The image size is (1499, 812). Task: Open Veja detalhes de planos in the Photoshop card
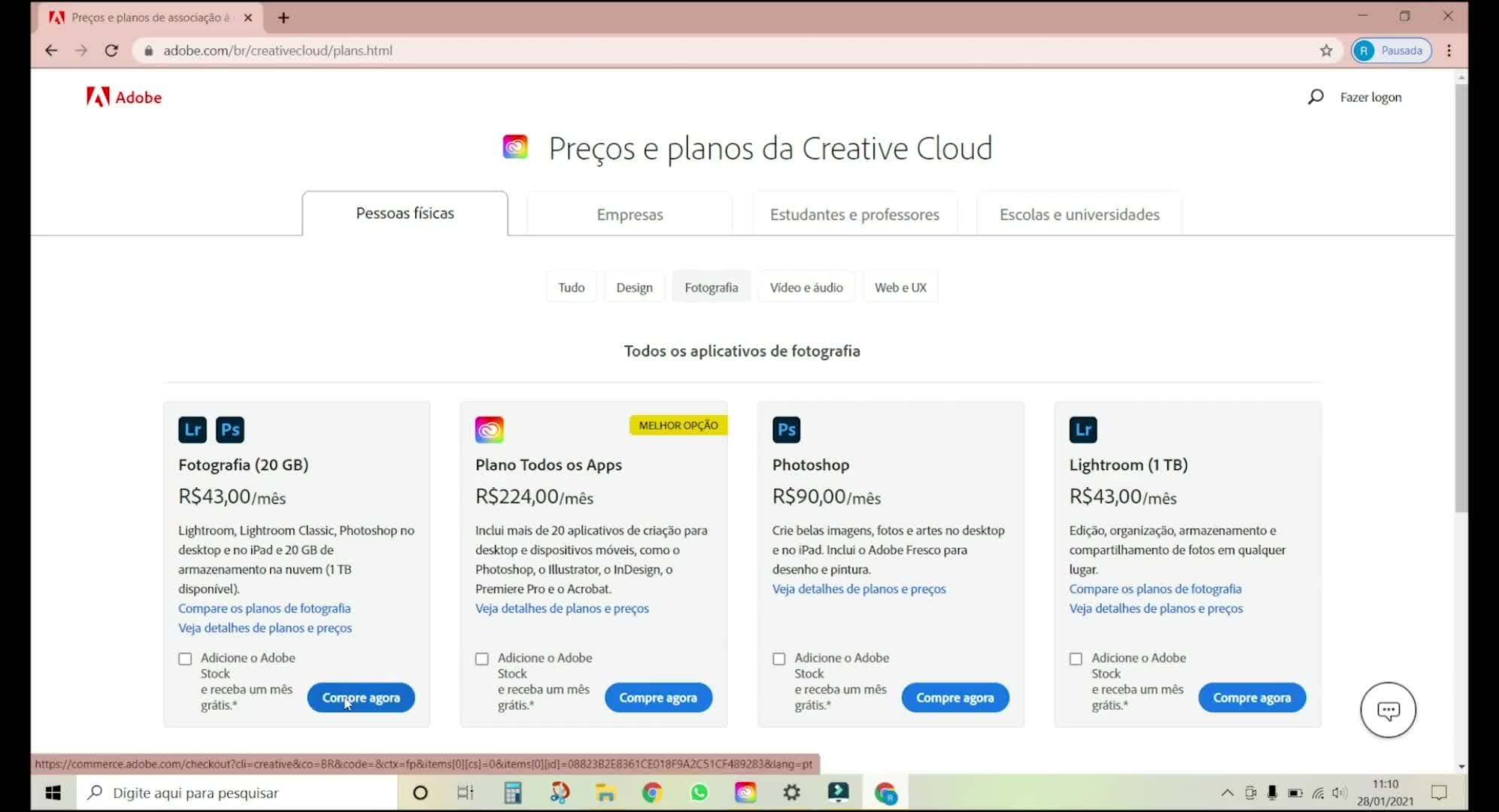point(859,589)
